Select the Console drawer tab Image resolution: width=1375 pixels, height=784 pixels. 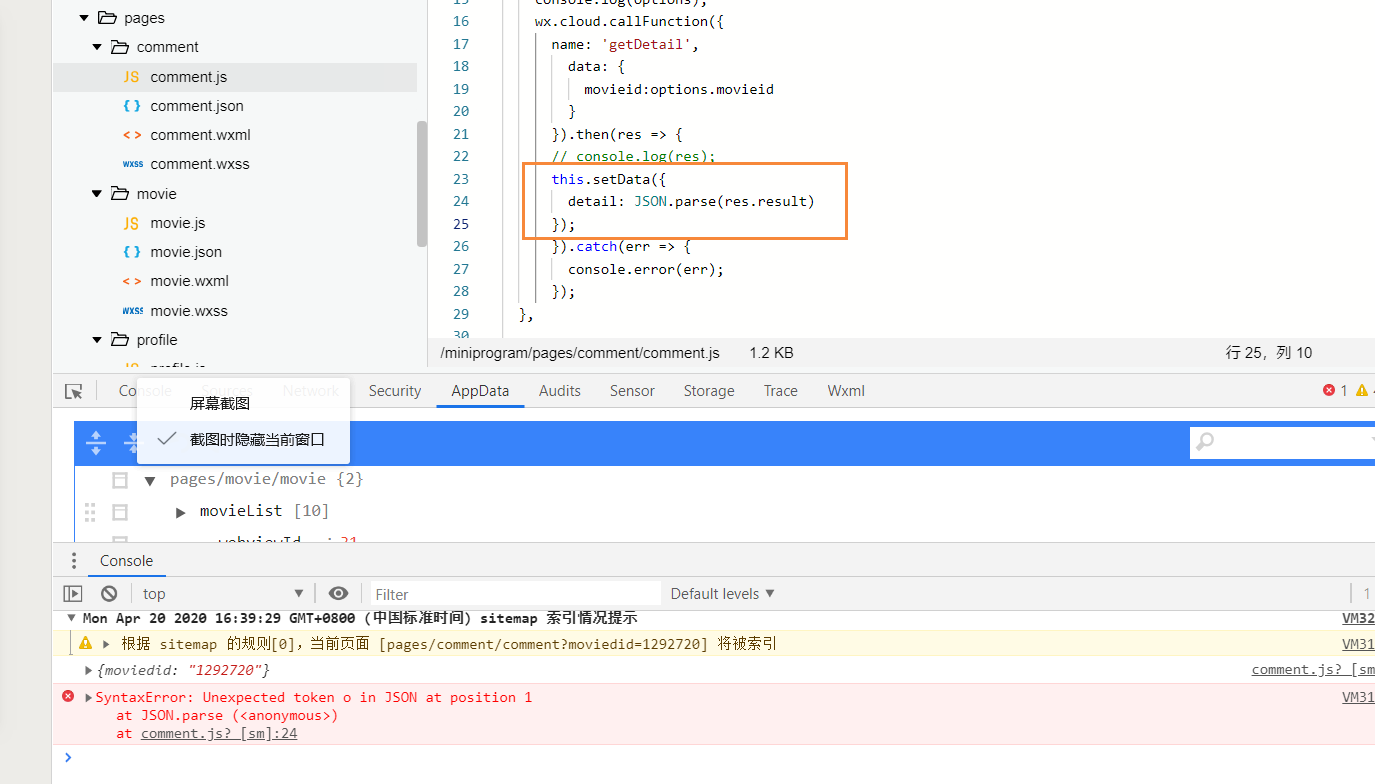127,561
